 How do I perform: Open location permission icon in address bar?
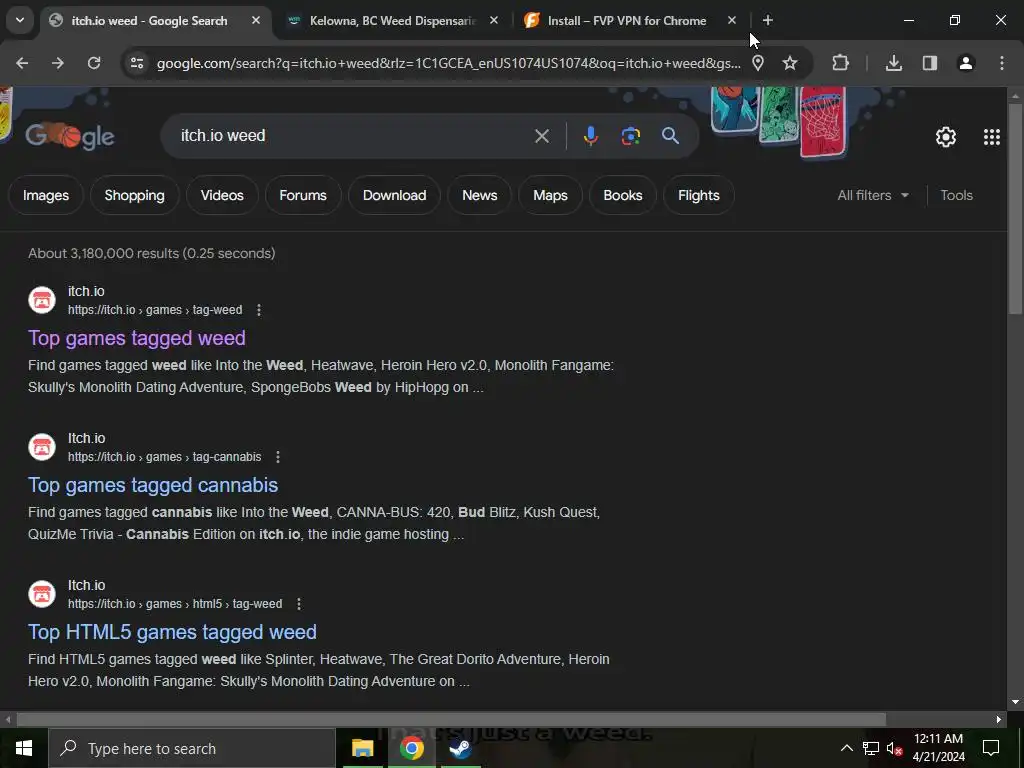758,63
